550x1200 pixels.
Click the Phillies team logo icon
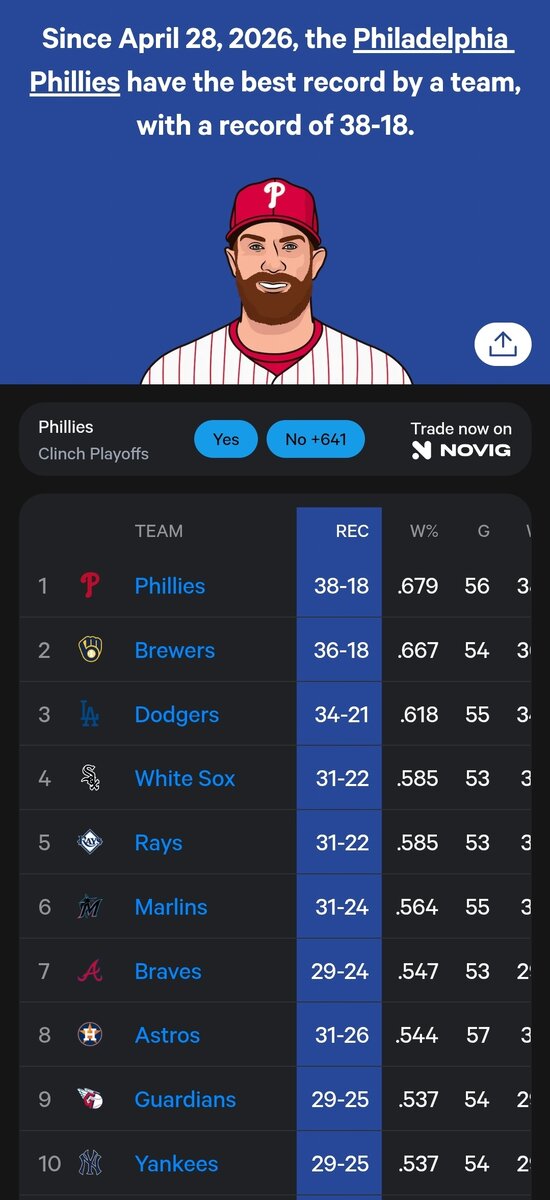pos(90,586)
